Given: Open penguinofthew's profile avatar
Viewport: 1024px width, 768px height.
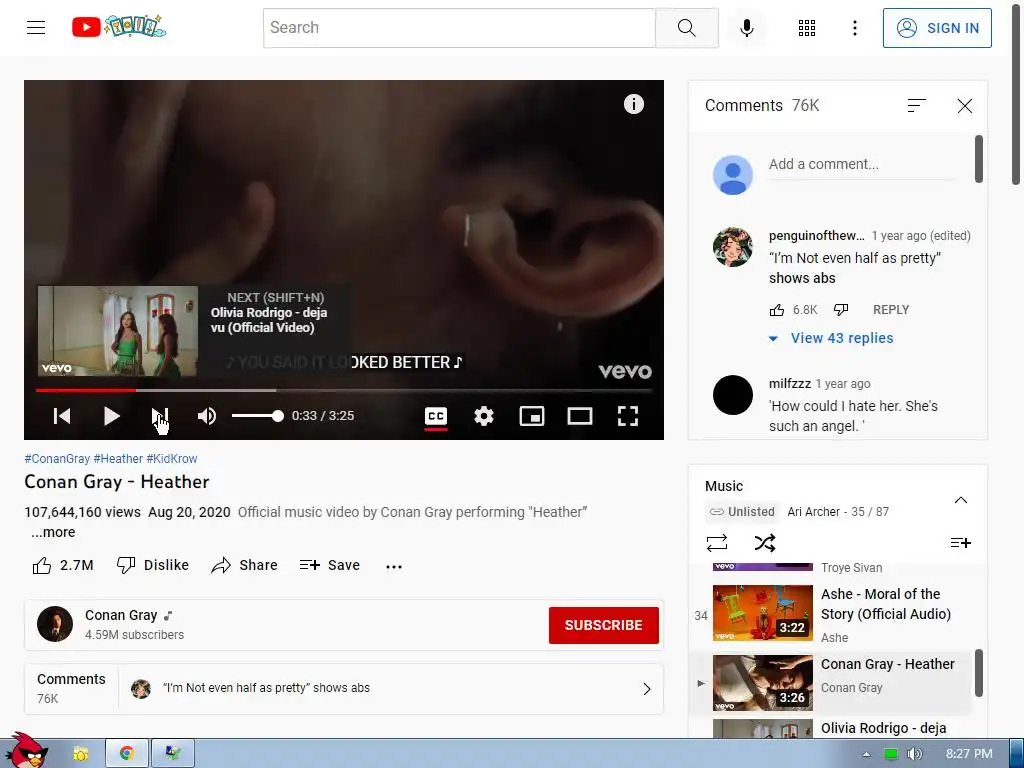Looking at the screenshot, I should pos(732,247).
